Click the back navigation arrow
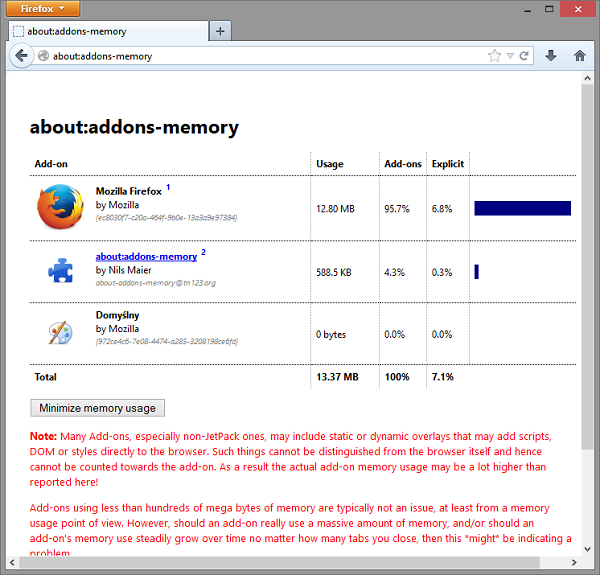The height and width of the screenshot is (575, 600). coord(21,56)
